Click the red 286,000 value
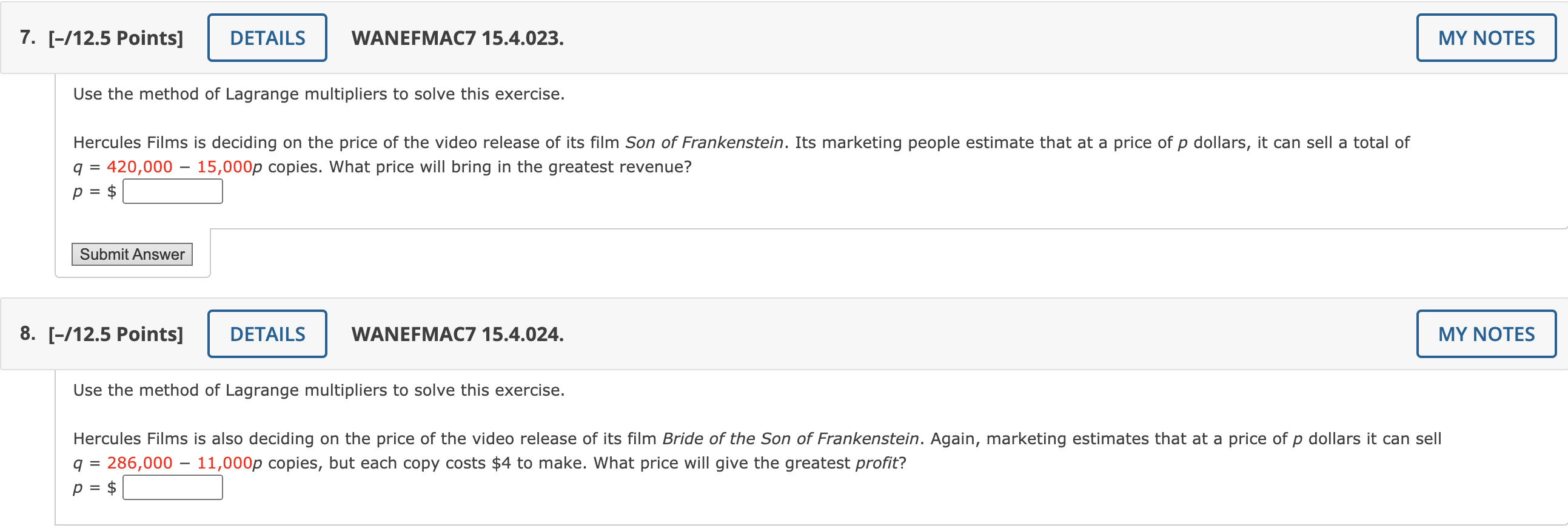The image size is (1568, 528). pyautogui.click(x=139, y=463)
